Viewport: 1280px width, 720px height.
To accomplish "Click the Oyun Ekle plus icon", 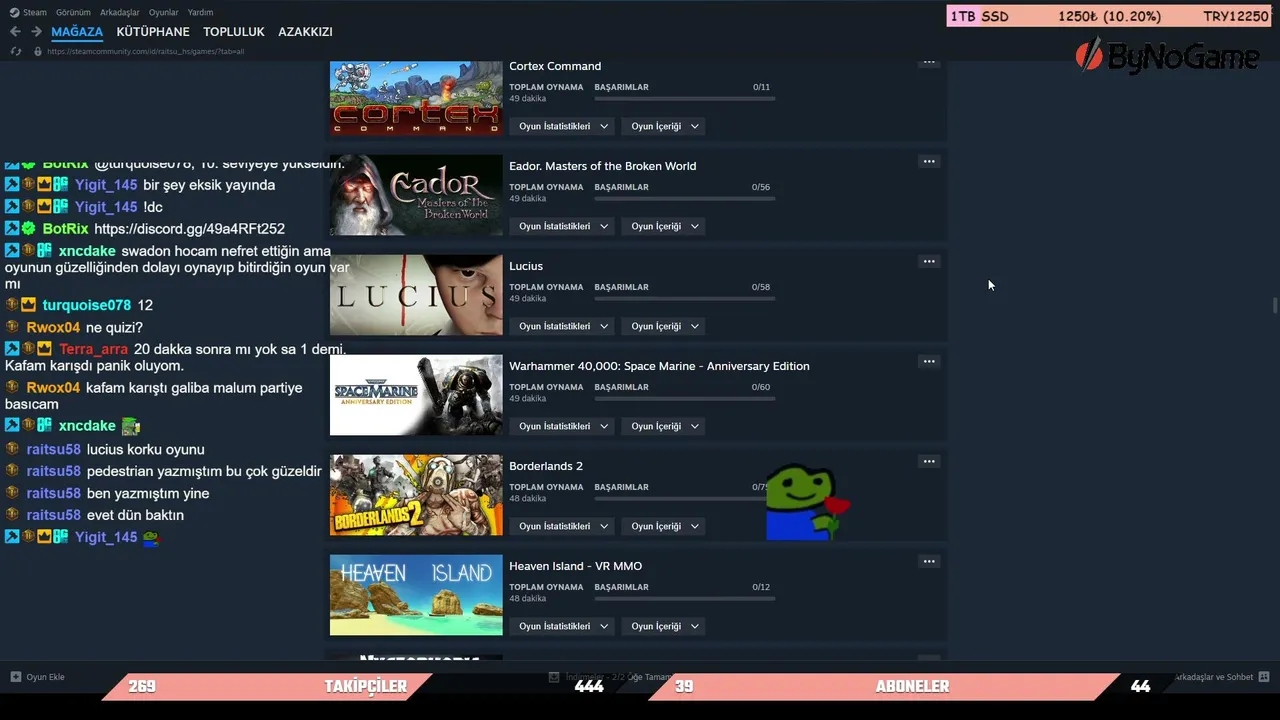I will [x=16, y=677].
